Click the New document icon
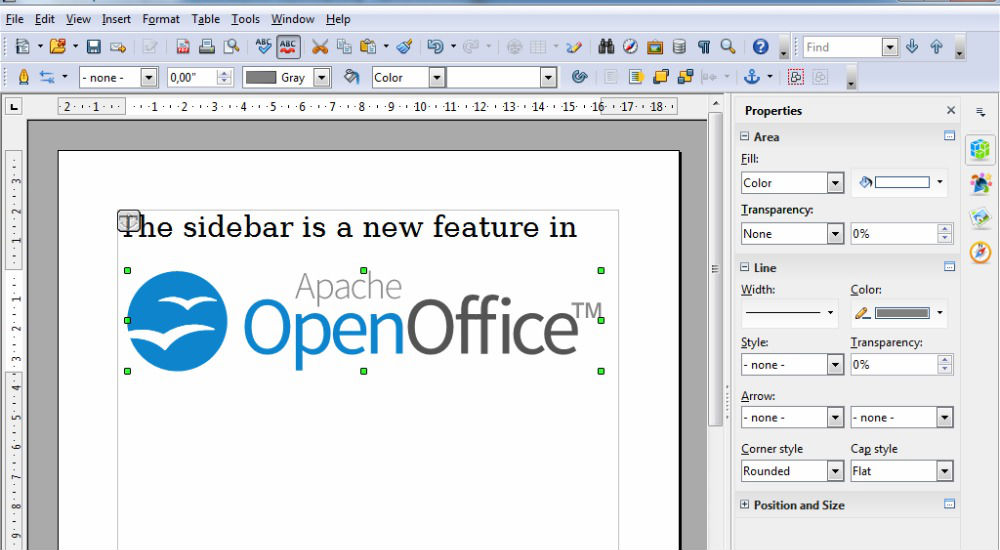1000x550 pixels. 23,47
